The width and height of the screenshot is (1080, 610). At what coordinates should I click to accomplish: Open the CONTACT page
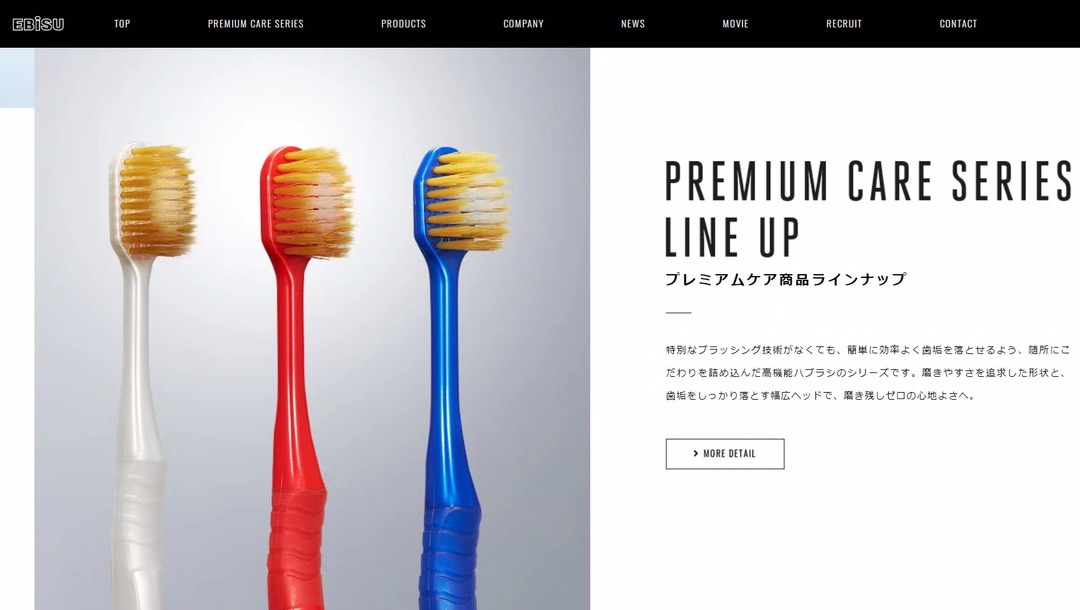958,23
